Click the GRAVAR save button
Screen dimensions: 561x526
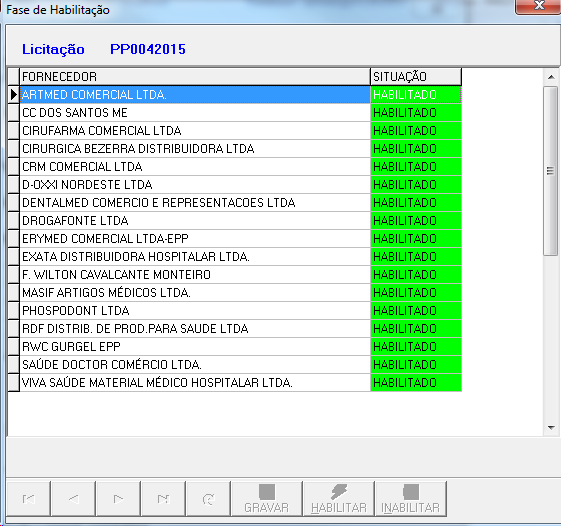pos(267,498)
